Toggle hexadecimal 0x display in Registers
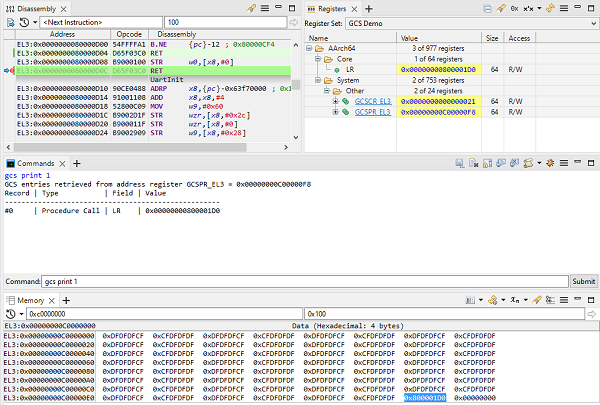Image resolution: width=600 pixels, height=405 pixels. pyautogui.click(x=516, y=7)
